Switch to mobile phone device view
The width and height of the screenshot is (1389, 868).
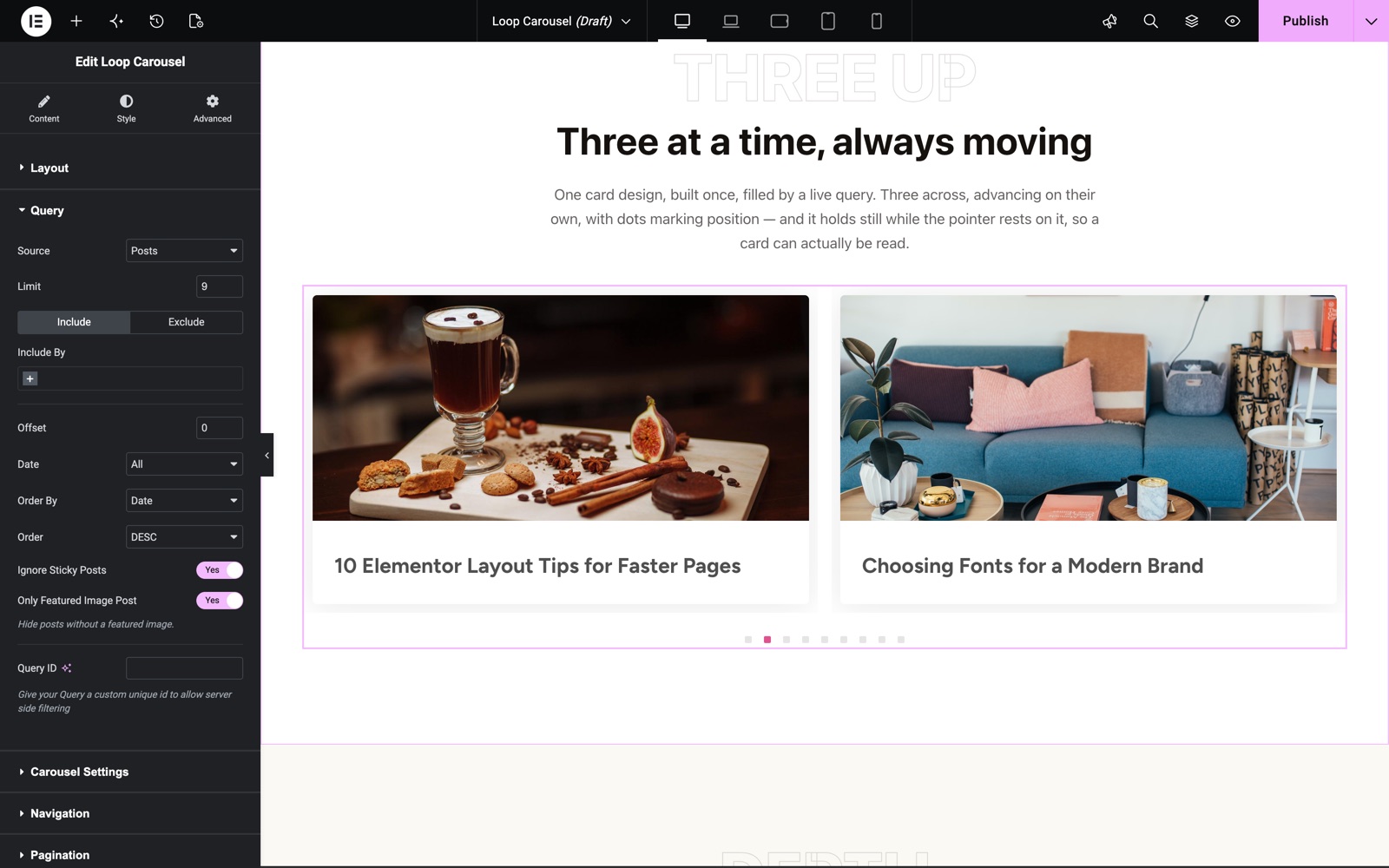coord(877,21)
